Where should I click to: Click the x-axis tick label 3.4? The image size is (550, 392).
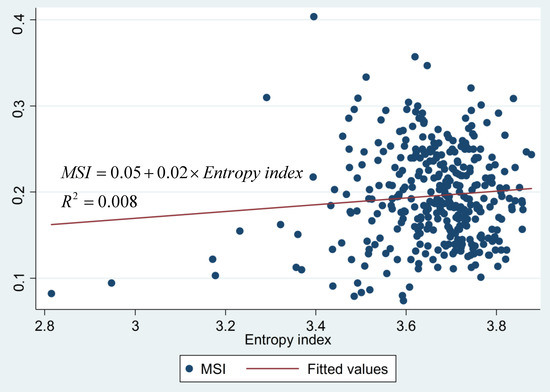point(315,326)
